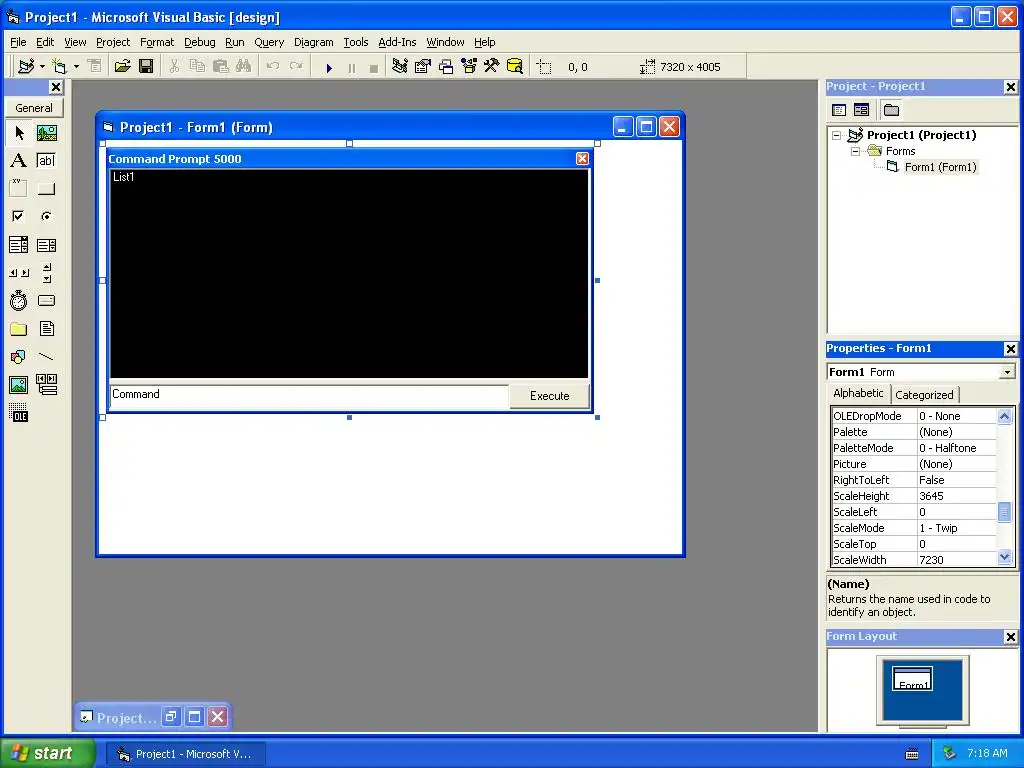This screenshot has height=768, width=1024.
Task: Click View Object in Project panel
Action: click(861, 110)
